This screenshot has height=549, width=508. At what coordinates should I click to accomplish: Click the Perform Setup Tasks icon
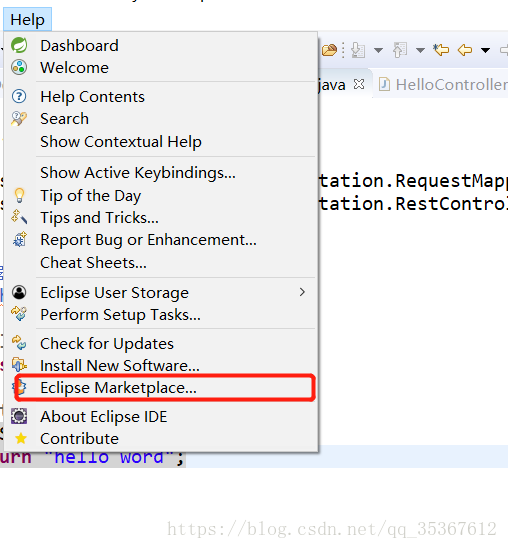pyautogui.click(x=19, y=314)
